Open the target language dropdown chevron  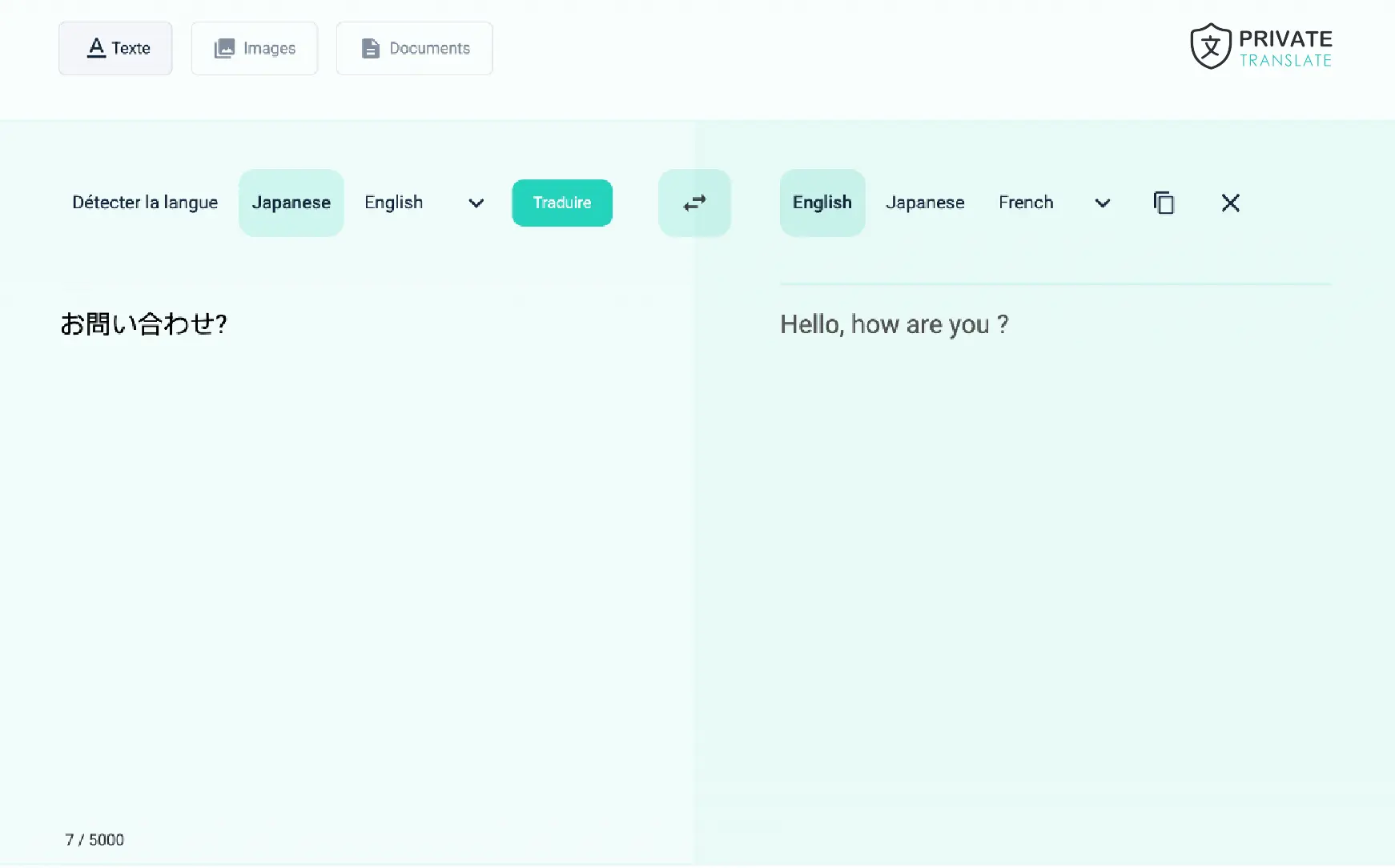[1101, 203]
